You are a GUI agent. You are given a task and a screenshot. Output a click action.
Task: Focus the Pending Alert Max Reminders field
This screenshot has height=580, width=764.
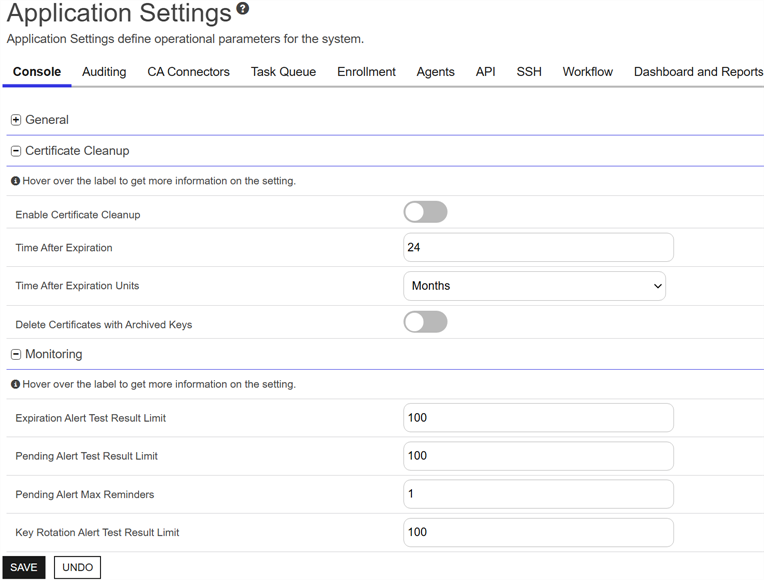pos(538,494)
